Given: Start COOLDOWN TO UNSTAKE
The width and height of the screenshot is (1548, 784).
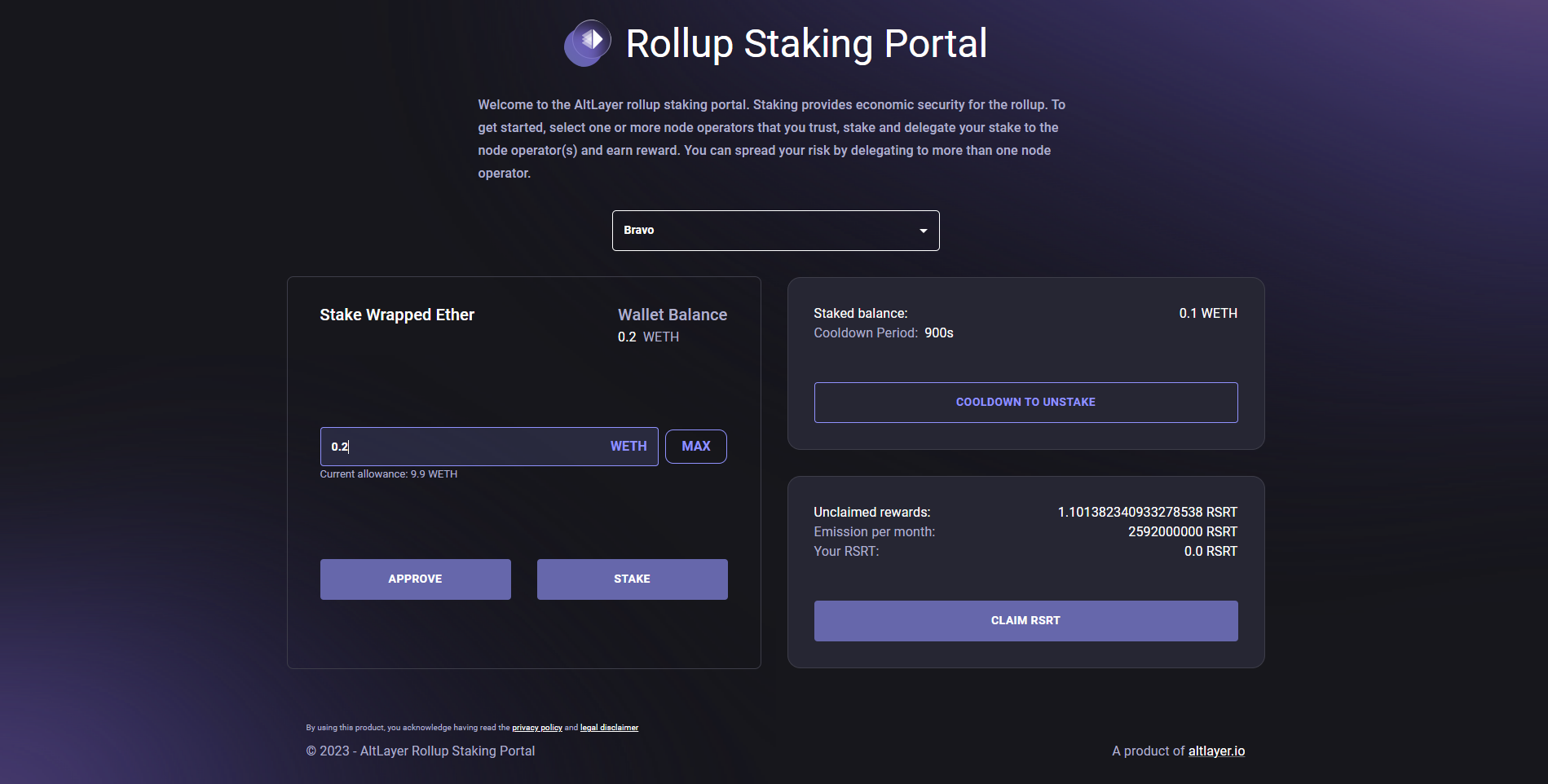Looking at the screenshot, I should [1025, 403].
